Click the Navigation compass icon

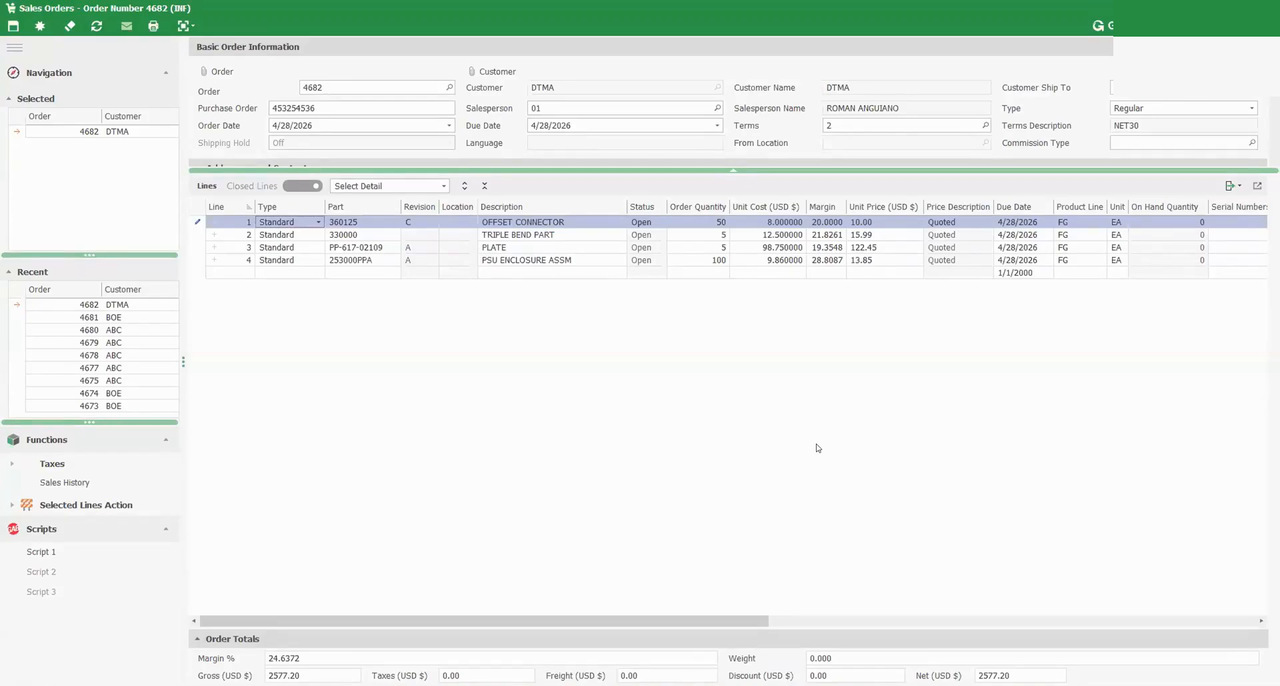pyautogui.click(x=13, y=73)
